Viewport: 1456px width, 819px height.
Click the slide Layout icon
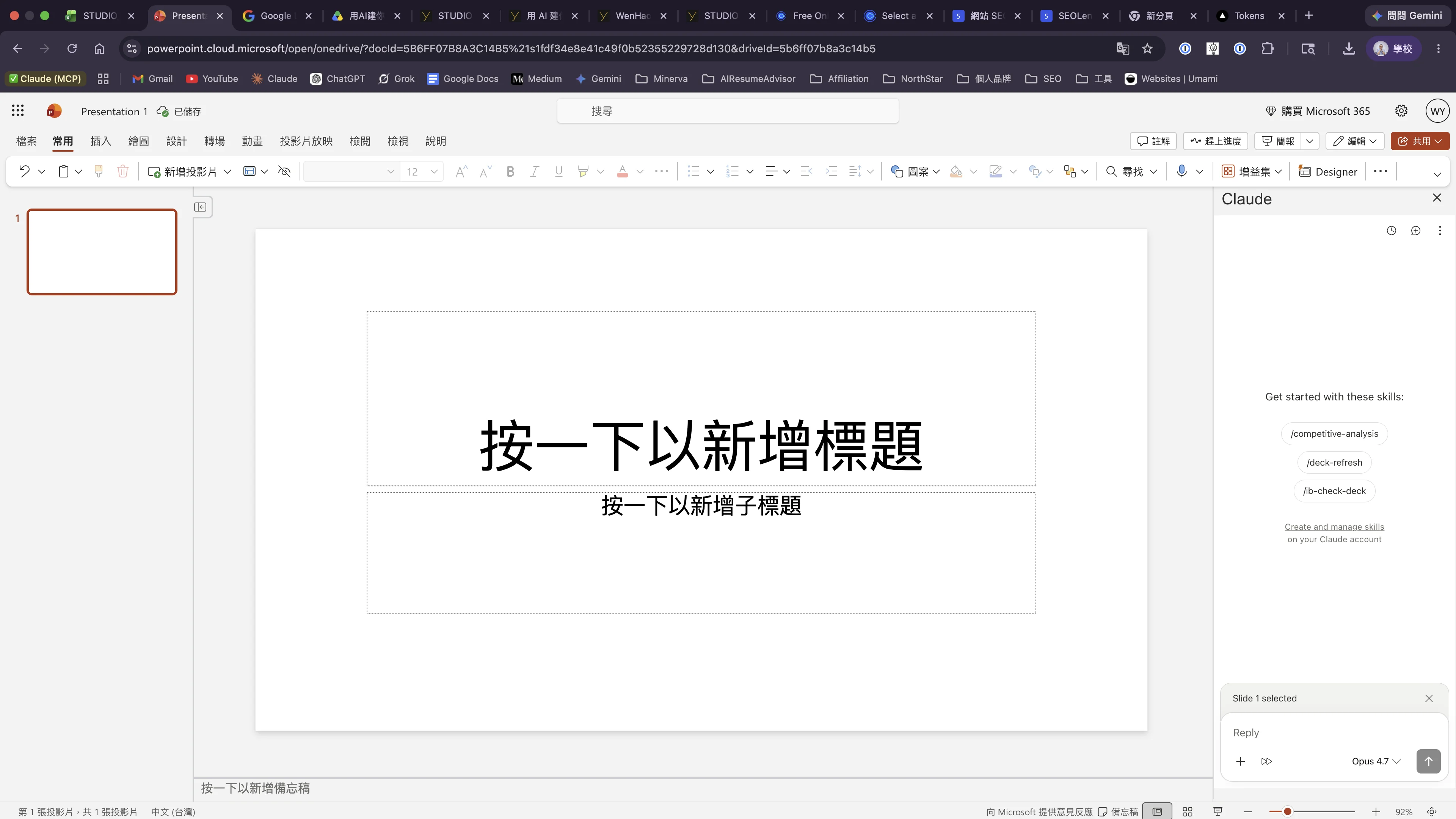click(249, 171)
